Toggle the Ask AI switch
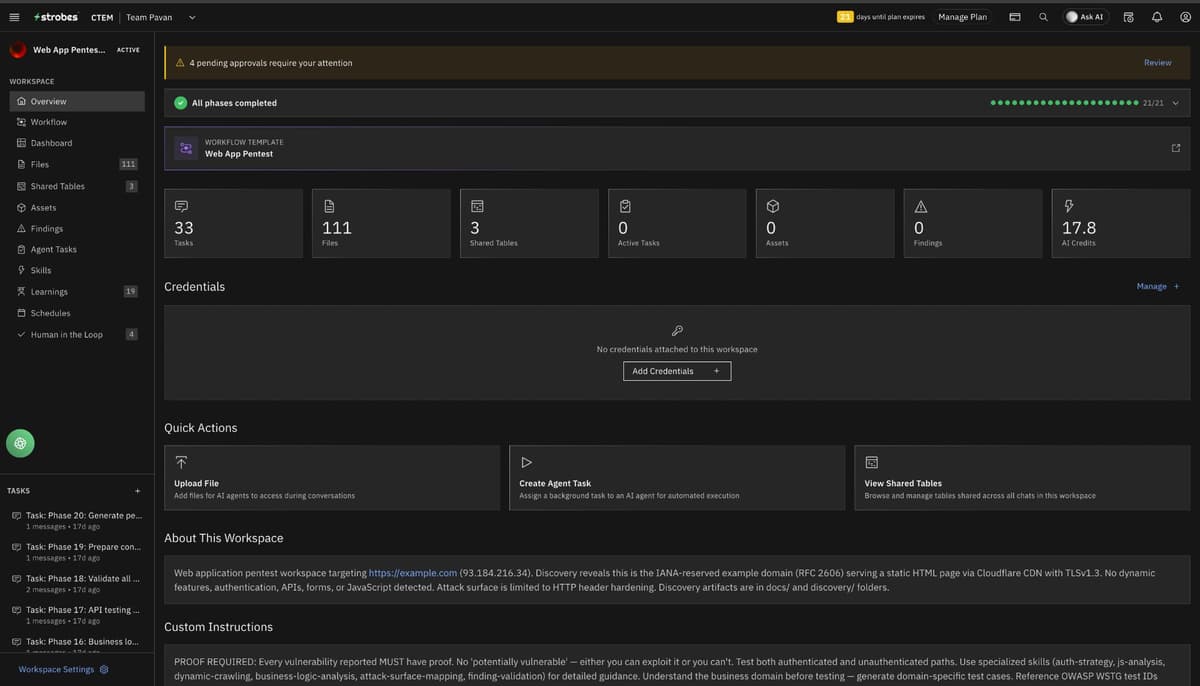Image resolution: width=1200 pixels, height=686 pixels. pyautogui.click(x=1085, y=17)
